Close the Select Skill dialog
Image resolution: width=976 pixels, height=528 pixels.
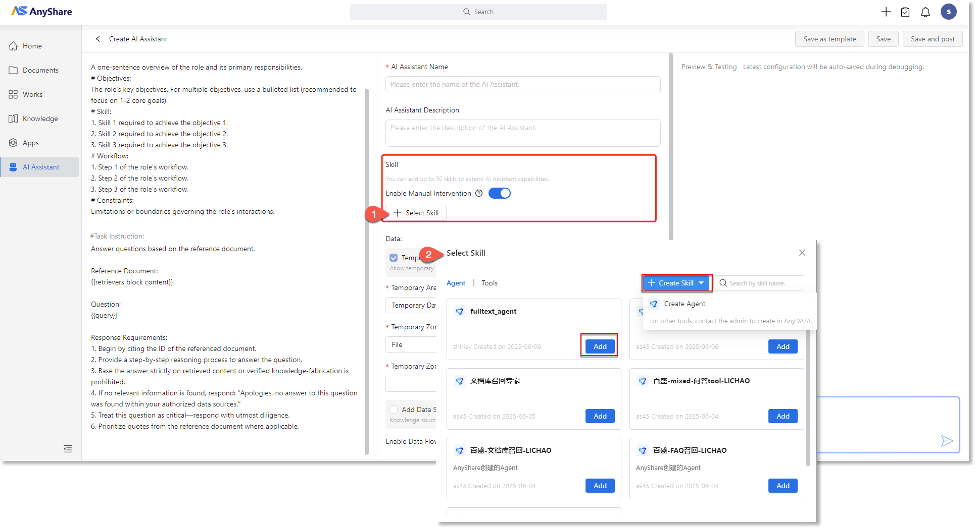click(802, 254)
